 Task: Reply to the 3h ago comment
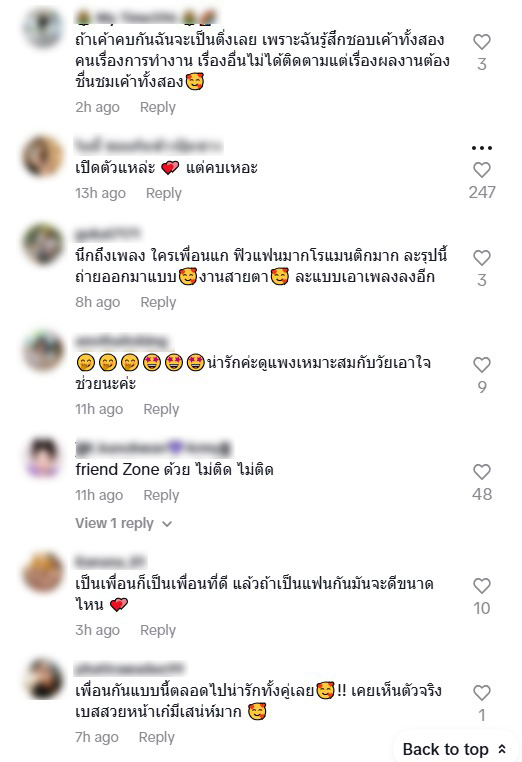pos(158,630)
